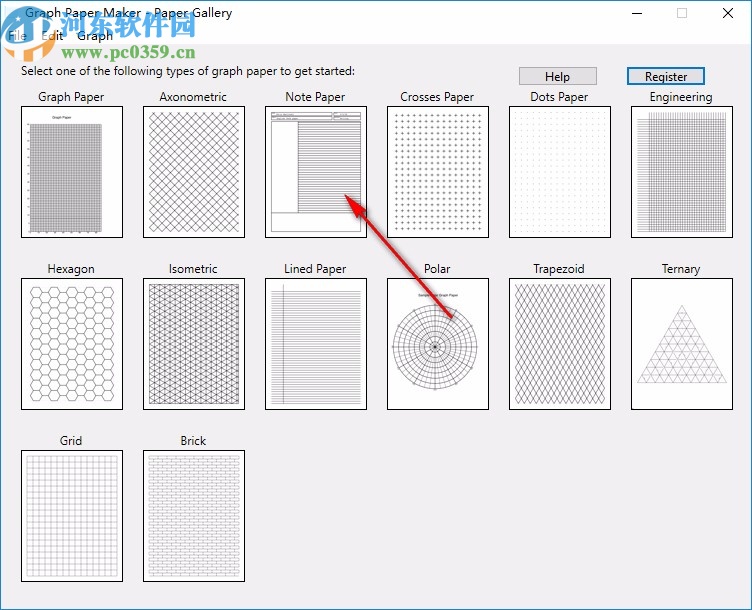The width and height of the screenshot is (752, 610).
Task: Pick the Lined Paper thumbnail
Action: pos(316,344)
